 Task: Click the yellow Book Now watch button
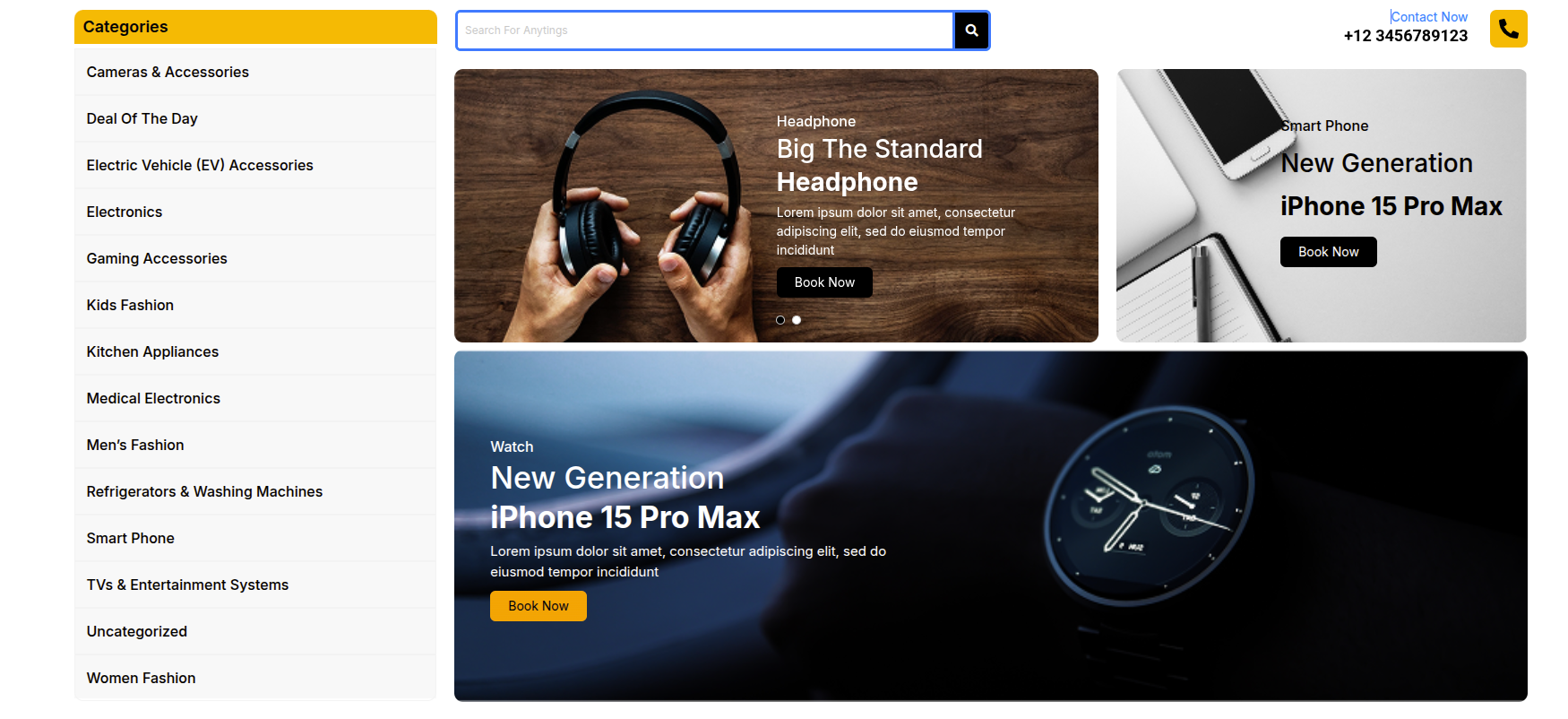coord(538,606)
